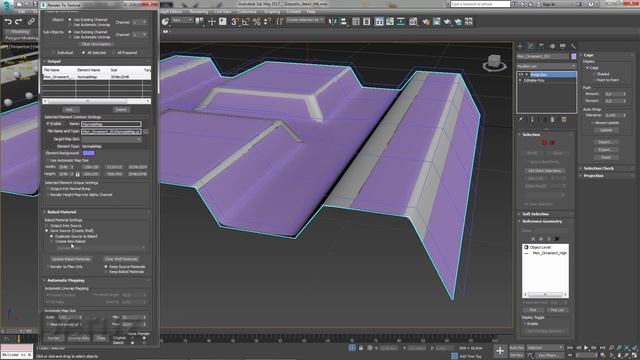The width and height of the screenshot is (640, 360).
Task: Enable Render to Files Only checkbox
Action: [x=47, y=267]
